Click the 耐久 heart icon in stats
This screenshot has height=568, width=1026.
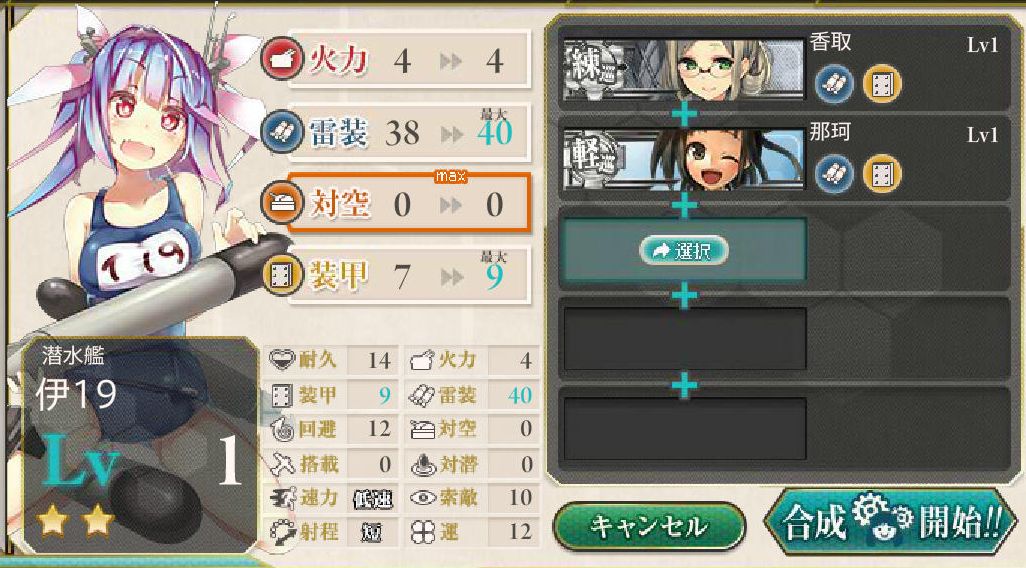(282, 359)
